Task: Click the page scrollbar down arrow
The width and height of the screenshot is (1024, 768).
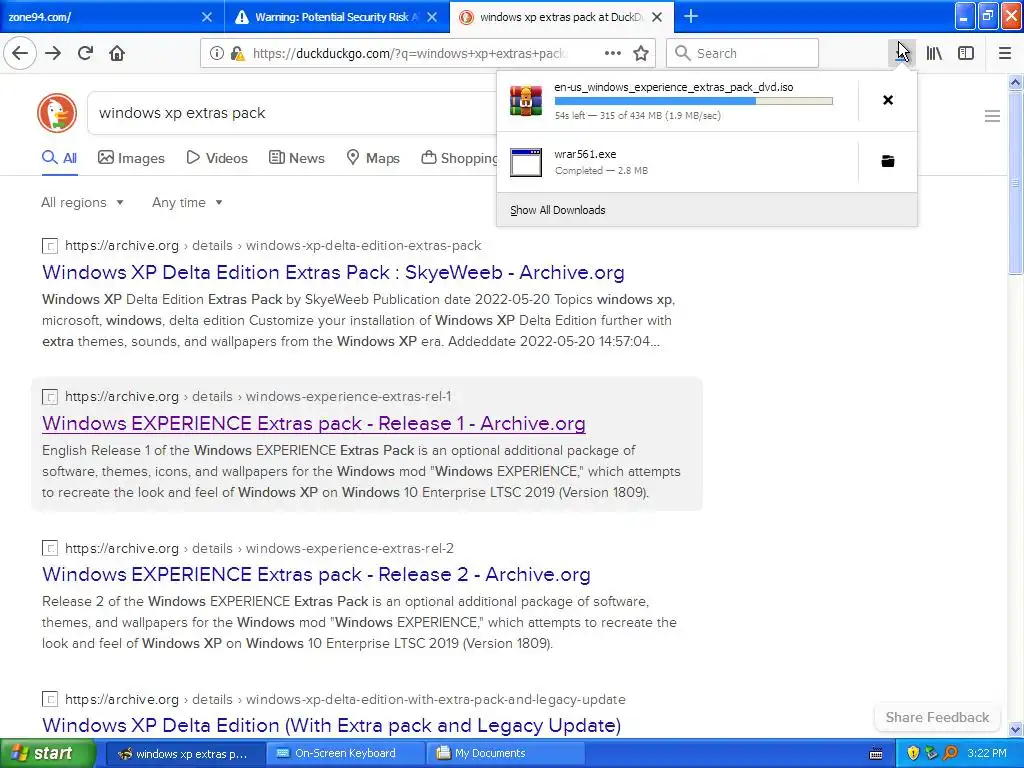Action: pyautogui.click(x=1015, y=729)
